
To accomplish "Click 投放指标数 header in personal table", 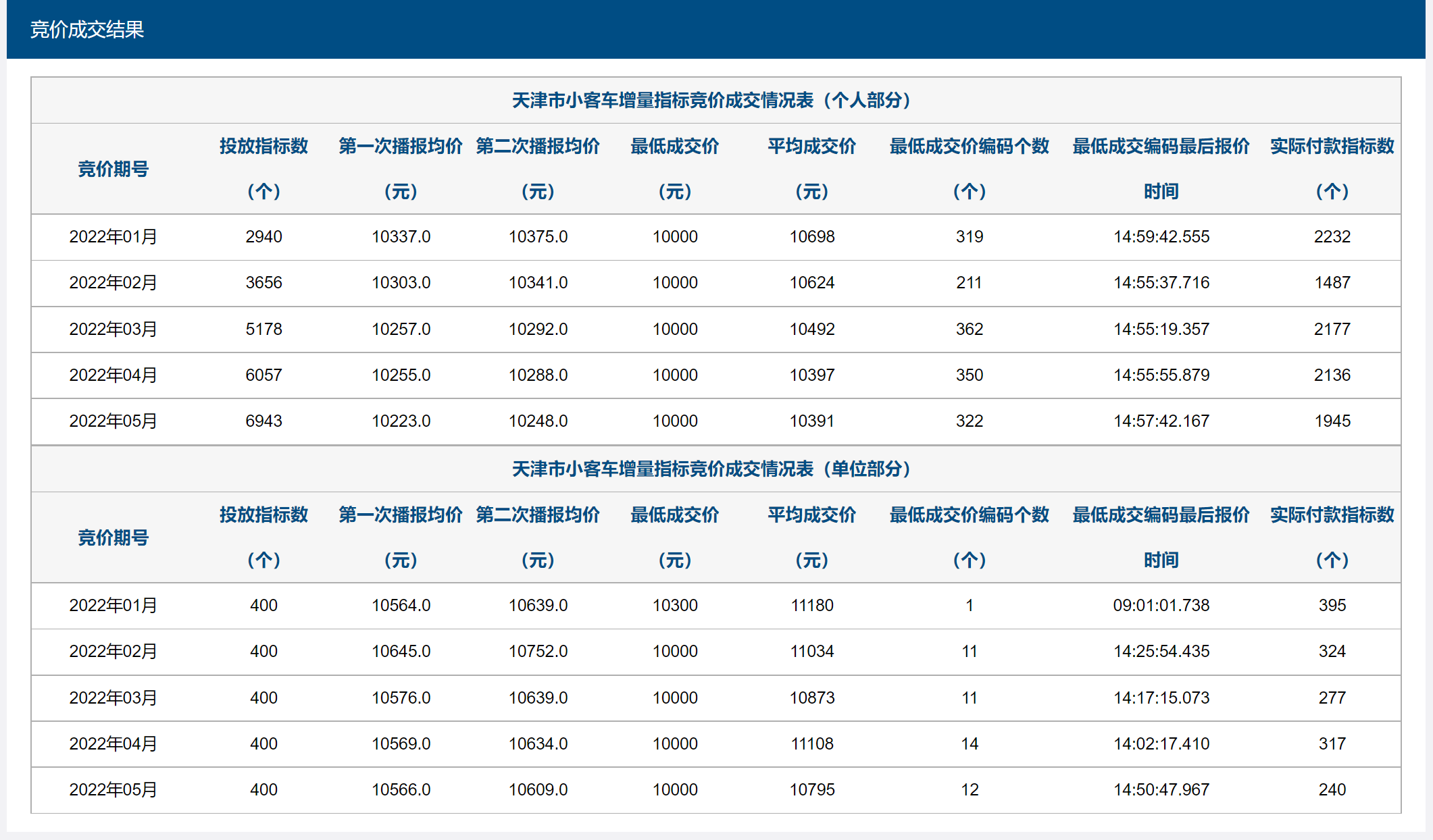I will (x=263, y=146).
